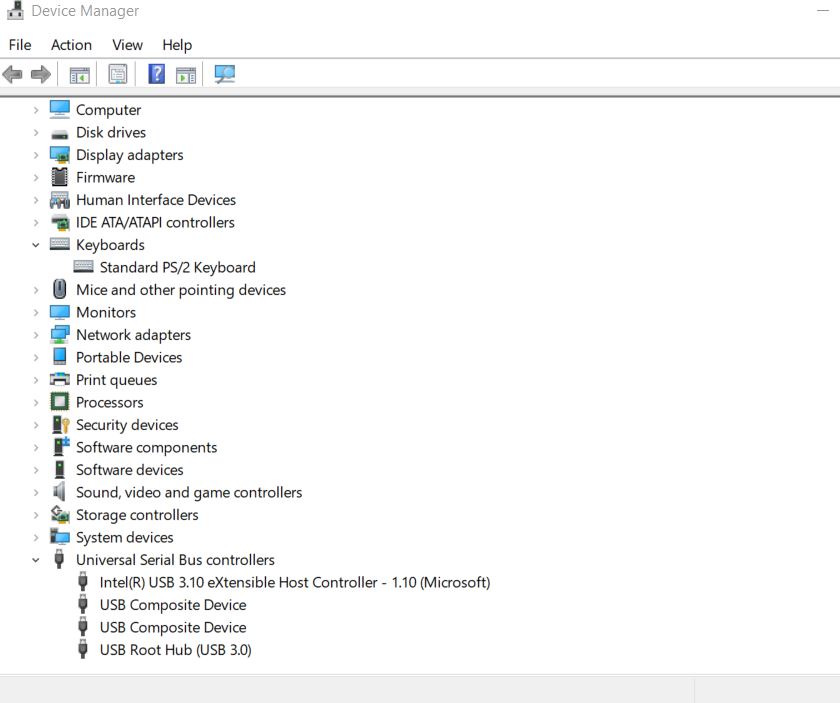
Task: Select IDE ATA/ATAPI controllers label
Action: [155, 222]
